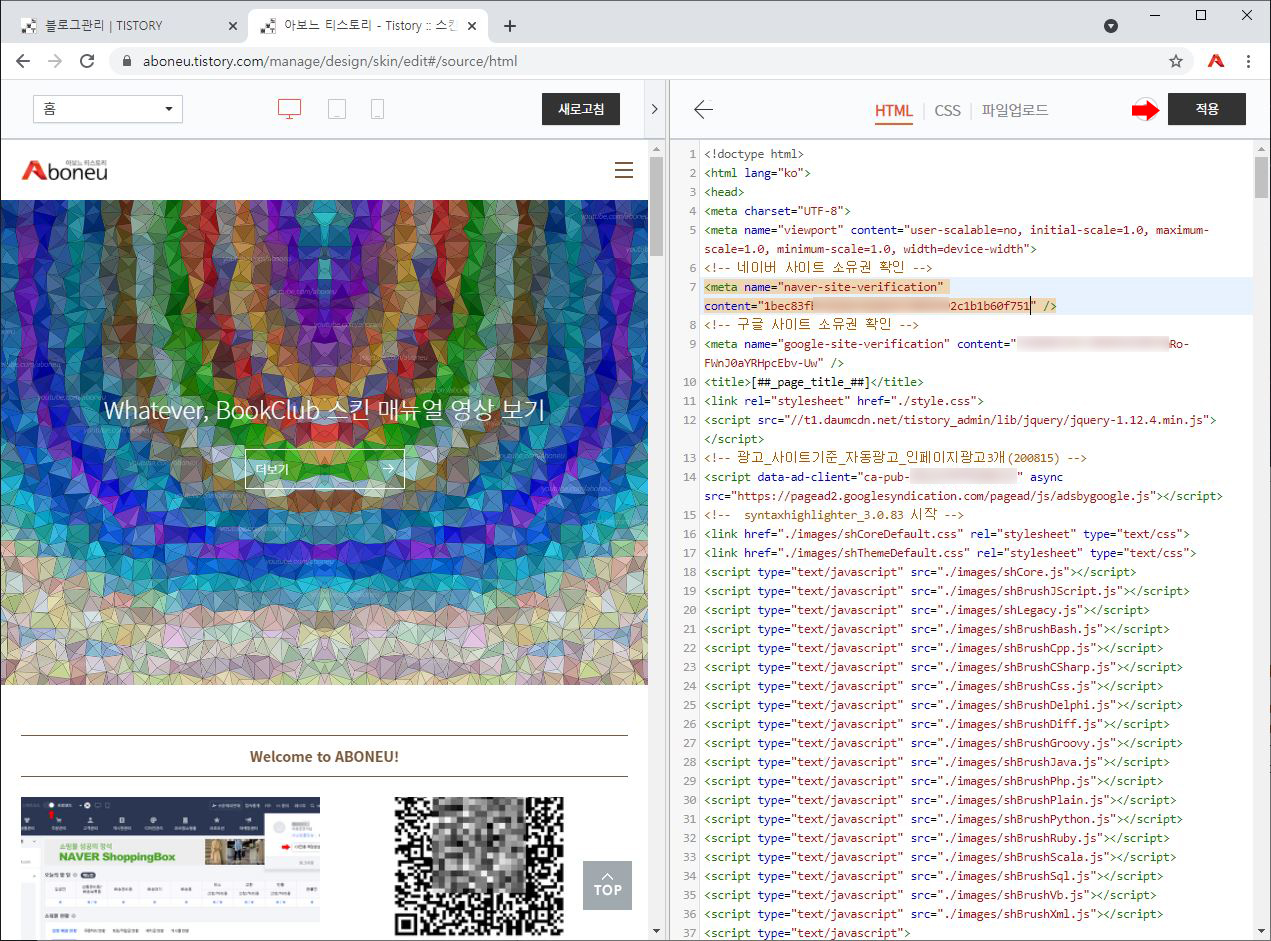Click the 새로고침 refresh button
1271x941 pixels.
581,109
